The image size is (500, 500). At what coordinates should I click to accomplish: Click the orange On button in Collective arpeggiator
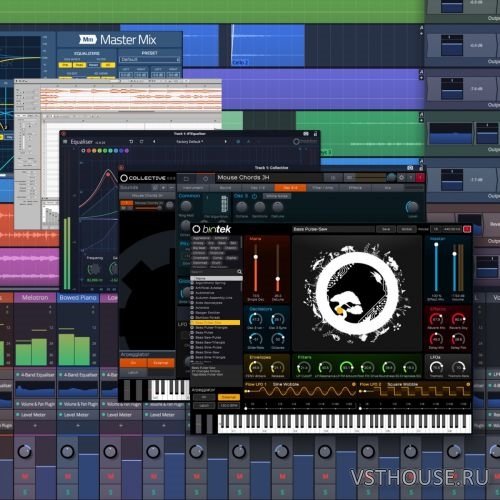[x=133, y=363]
